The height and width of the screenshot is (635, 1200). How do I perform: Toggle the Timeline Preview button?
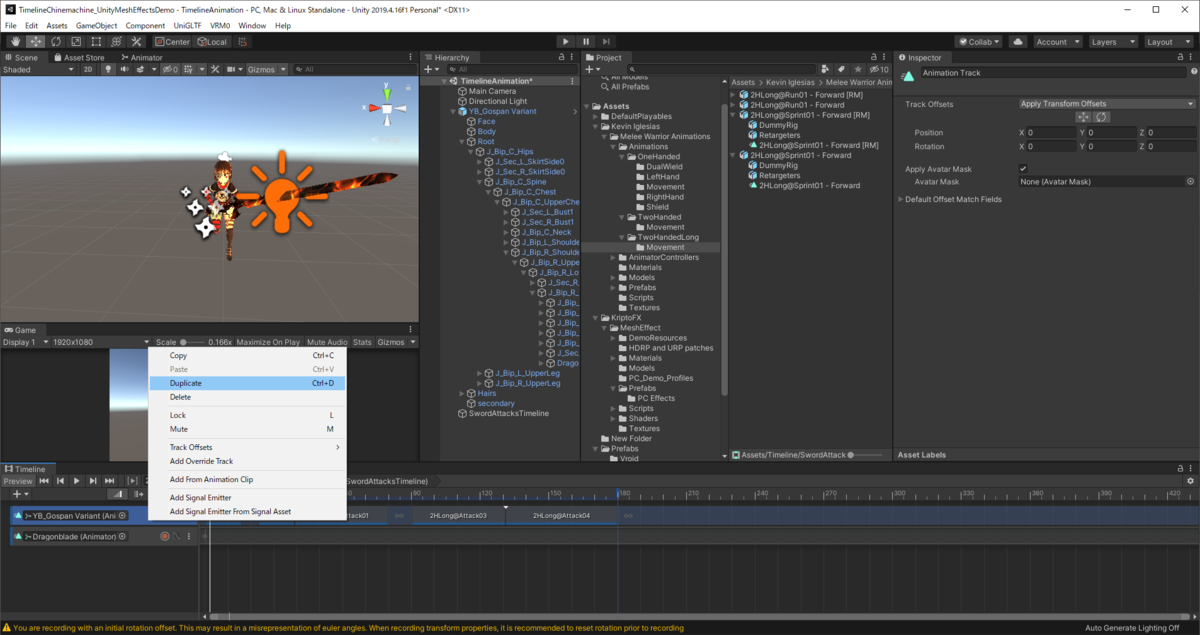pyautogui.click(x=18, y=481)
